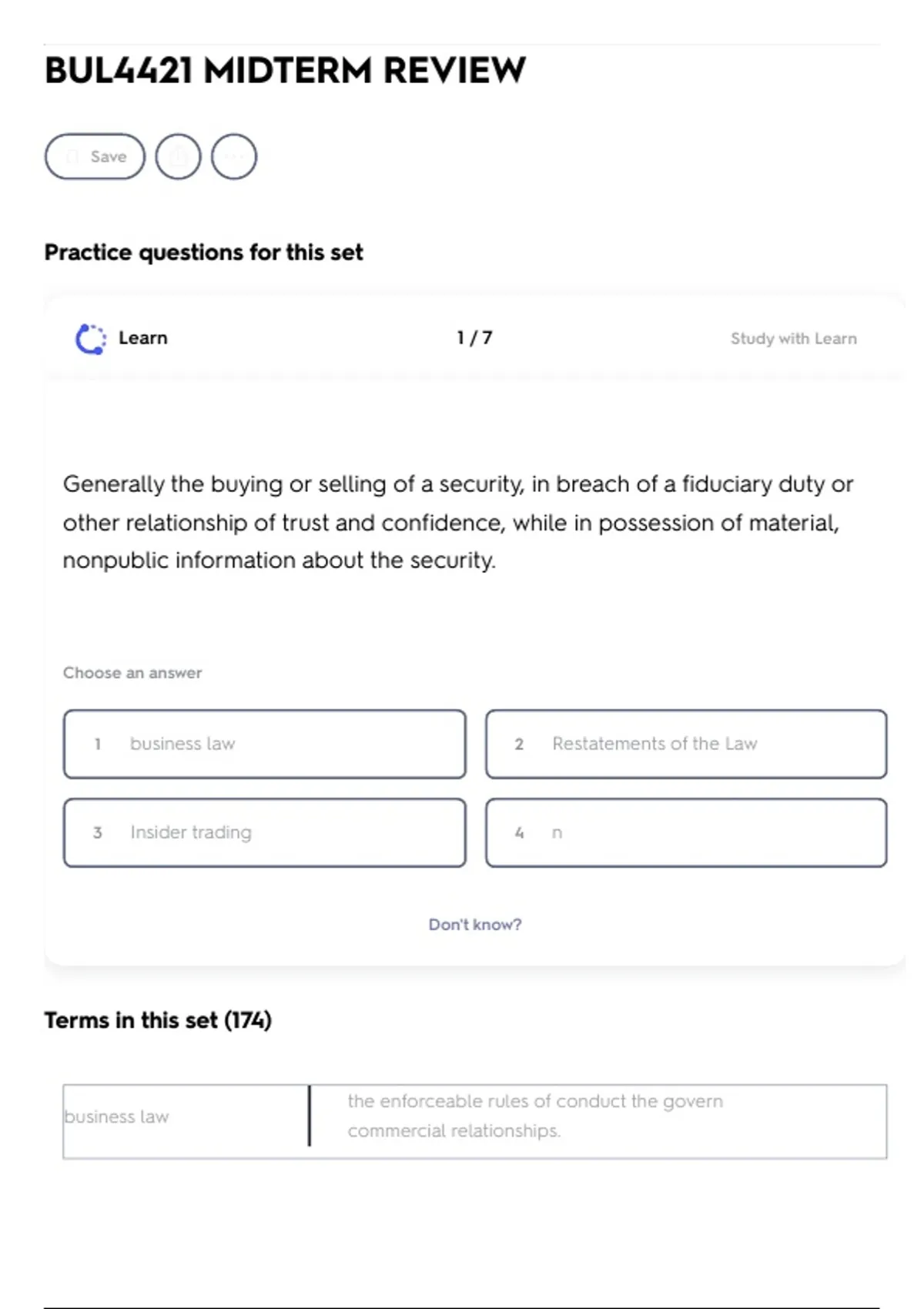
Task: Click the "Choose an answer" label
Action: tap(132, 673)
